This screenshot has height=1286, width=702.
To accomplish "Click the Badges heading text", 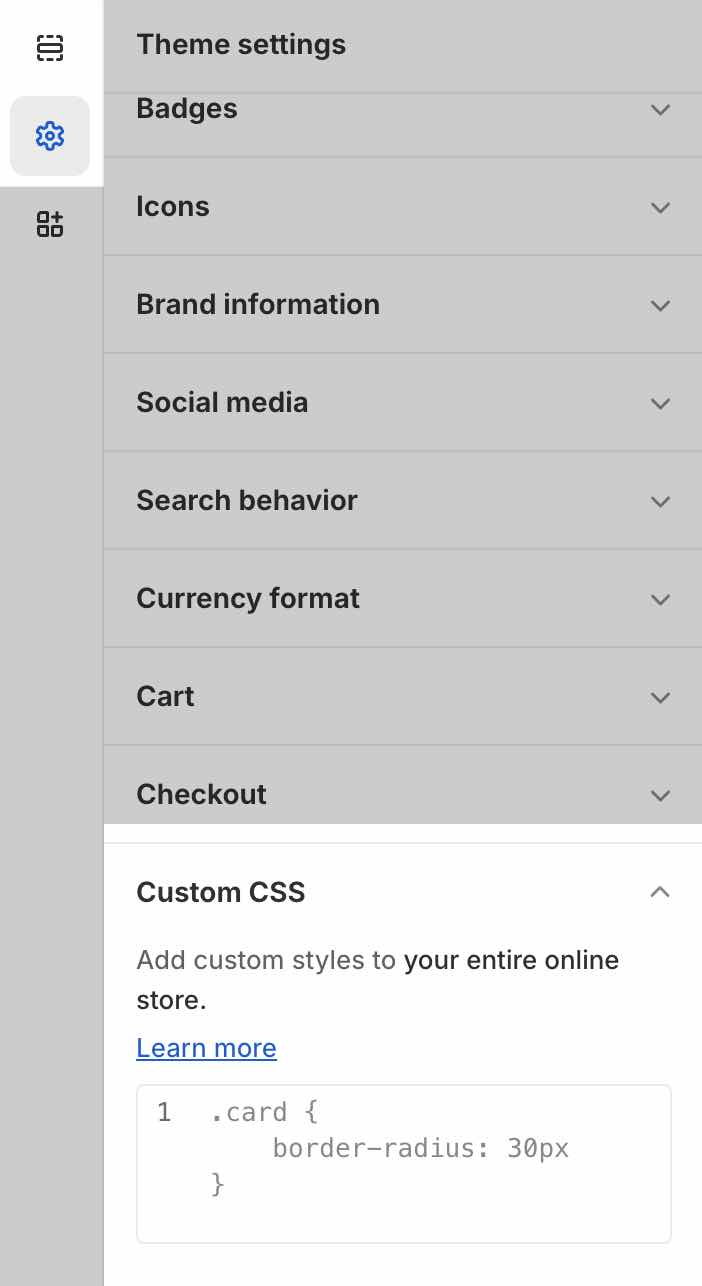I will [187, 110].
